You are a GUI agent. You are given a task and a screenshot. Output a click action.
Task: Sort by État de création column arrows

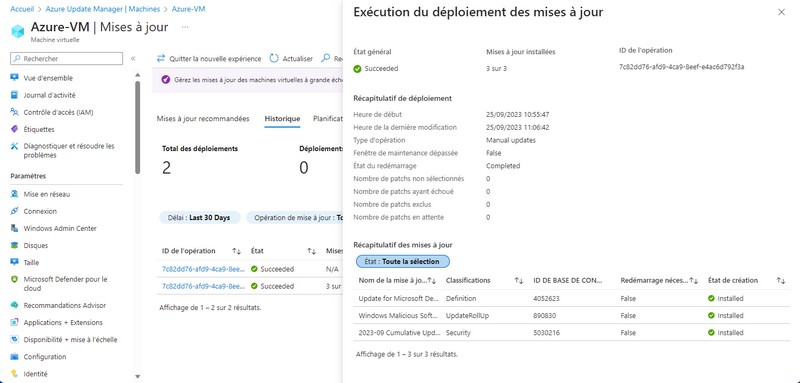tap(781, 280)
